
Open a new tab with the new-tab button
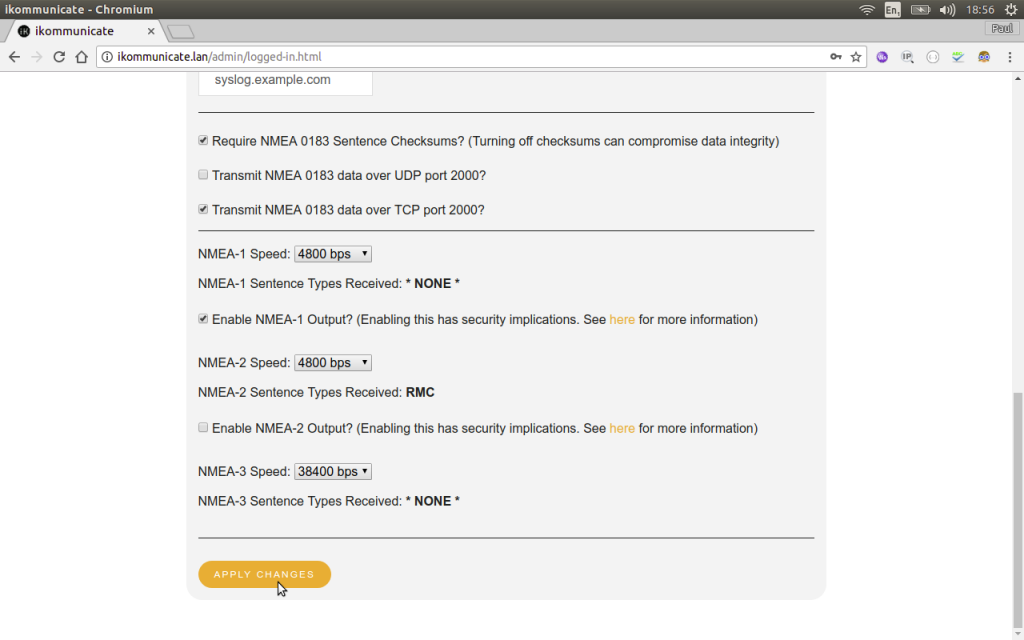(181, 31)
